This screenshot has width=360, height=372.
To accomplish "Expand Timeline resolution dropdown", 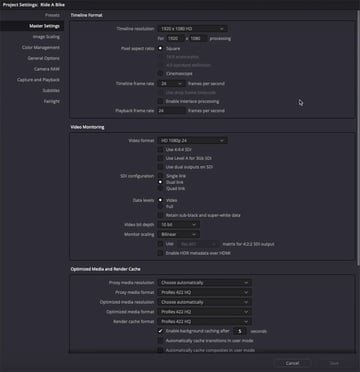I will (x=192, y=29).
